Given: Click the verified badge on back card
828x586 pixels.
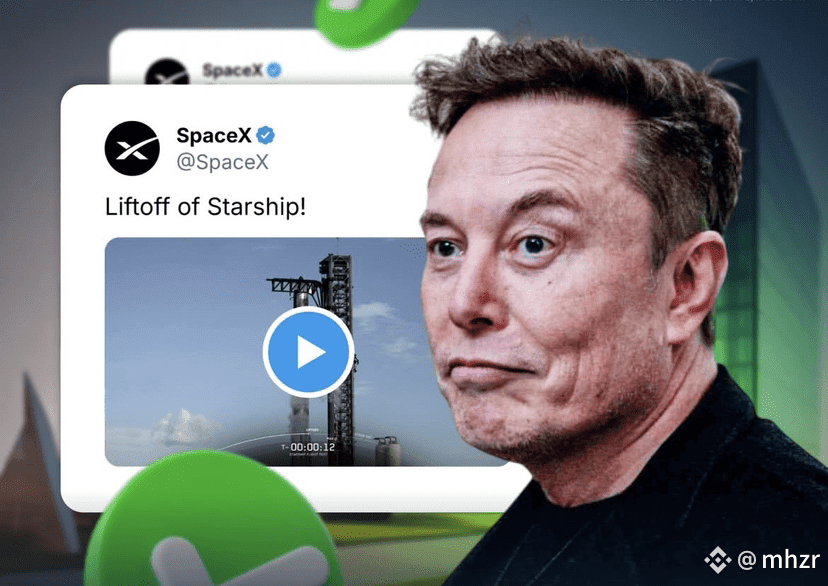Looking at the screenshot, I should pyautogui.click(x=274, y=70).
